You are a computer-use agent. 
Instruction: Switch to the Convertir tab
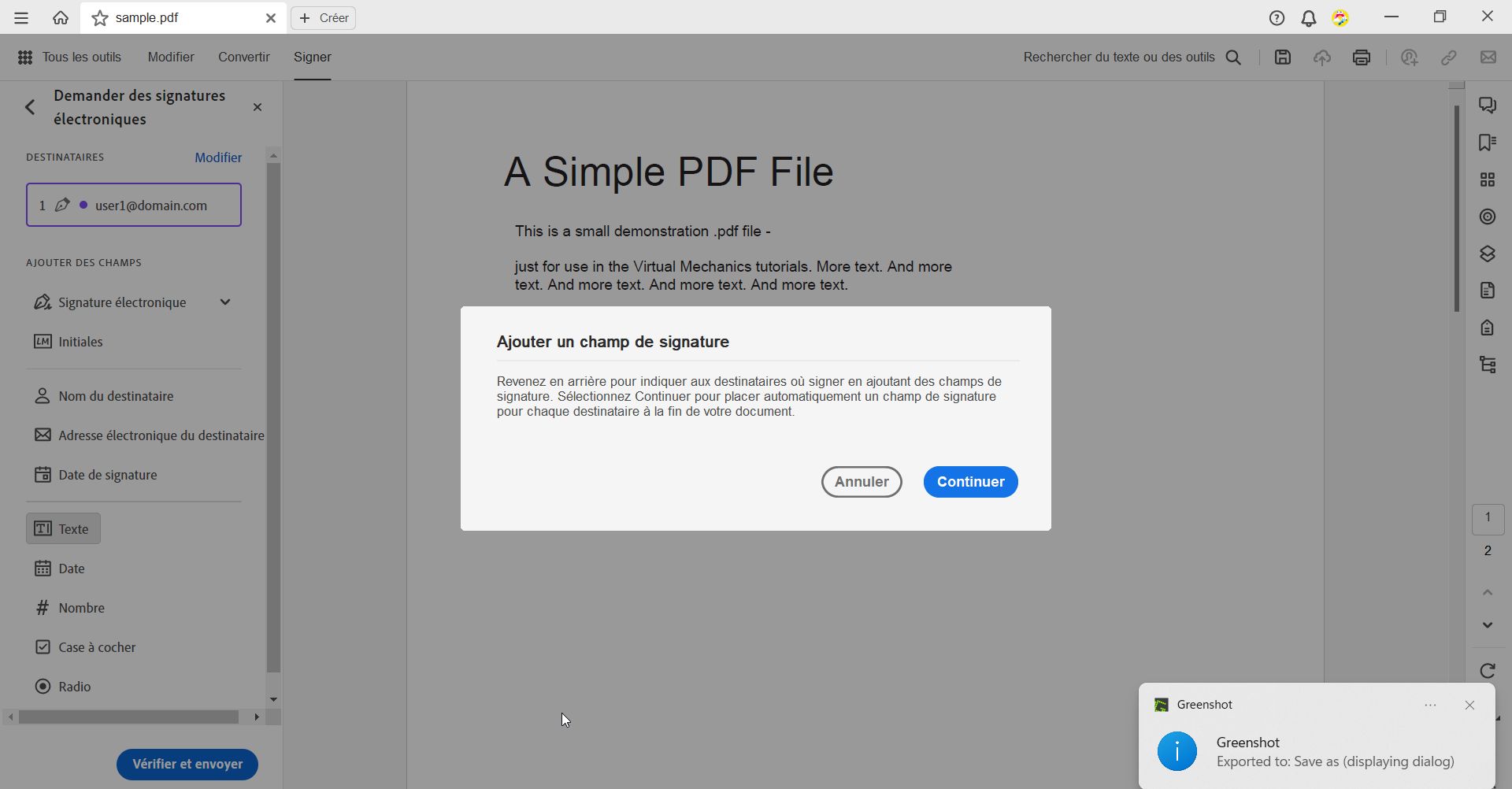coord(244,57)
